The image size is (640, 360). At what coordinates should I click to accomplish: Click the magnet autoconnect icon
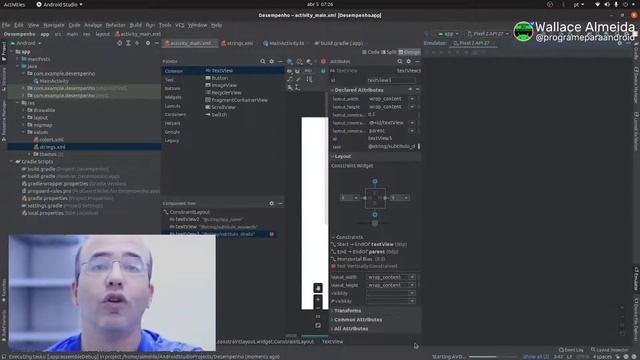297,71
